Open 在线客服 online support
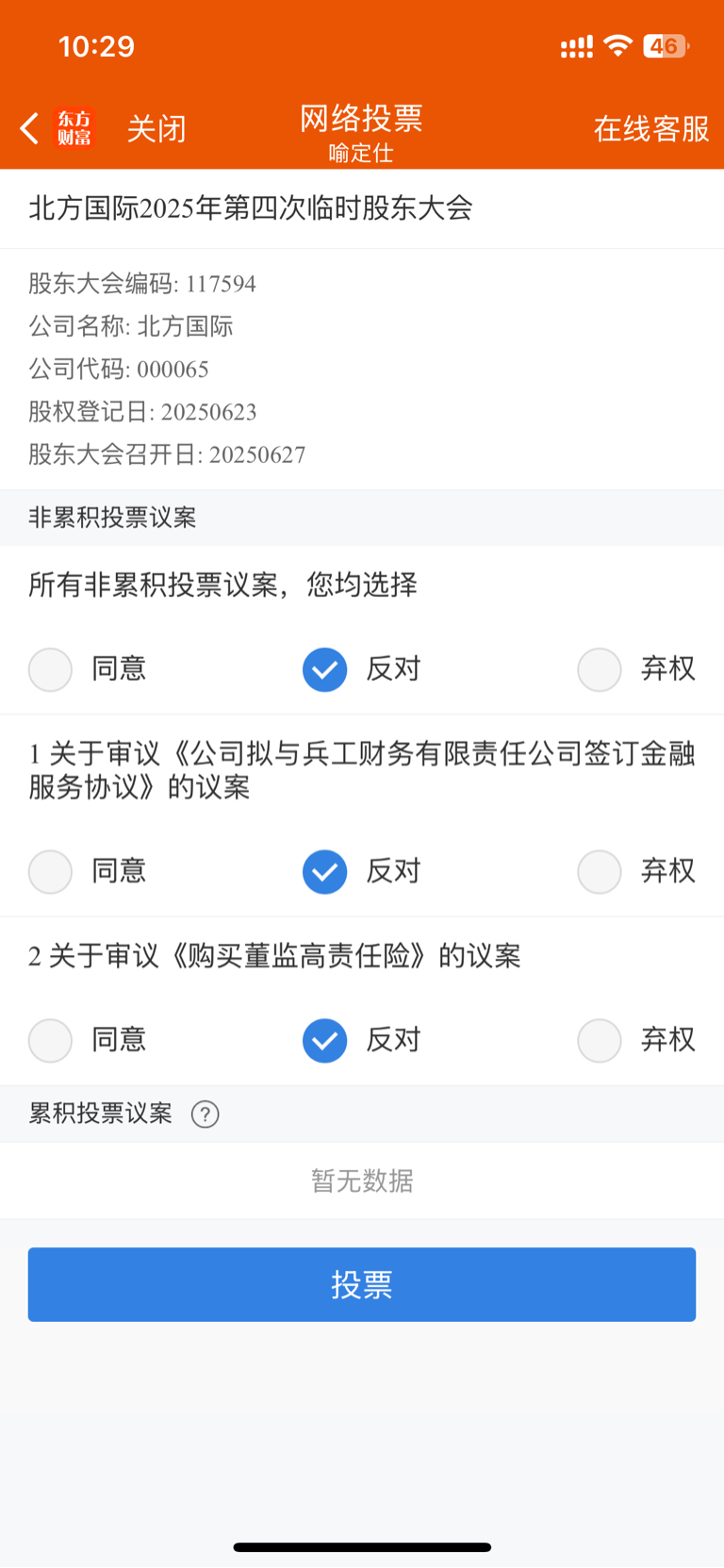This screenshot has height=1568, width=724. (x=651, y=129)
